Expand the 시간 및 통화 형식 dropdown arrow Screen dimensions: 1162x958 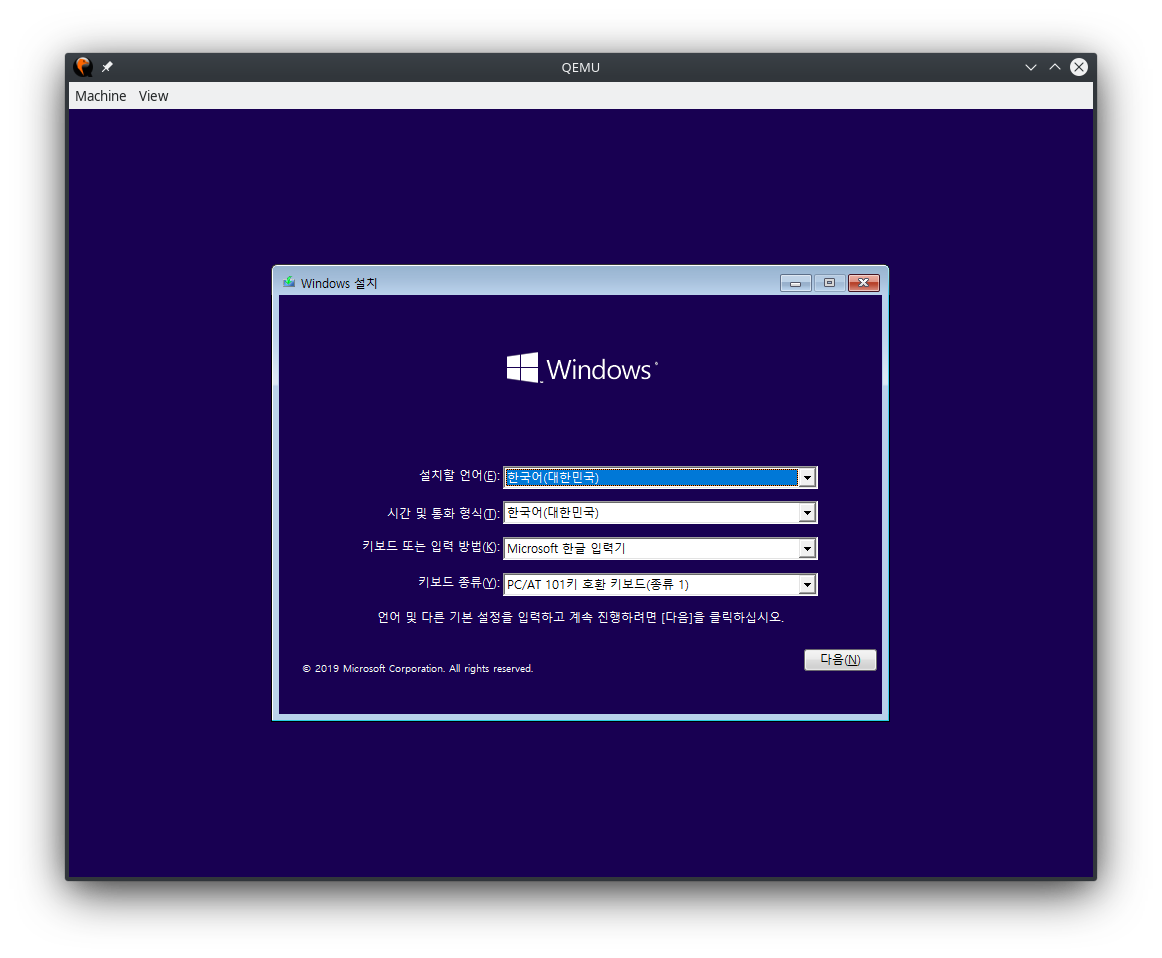(x=807, y=513)
